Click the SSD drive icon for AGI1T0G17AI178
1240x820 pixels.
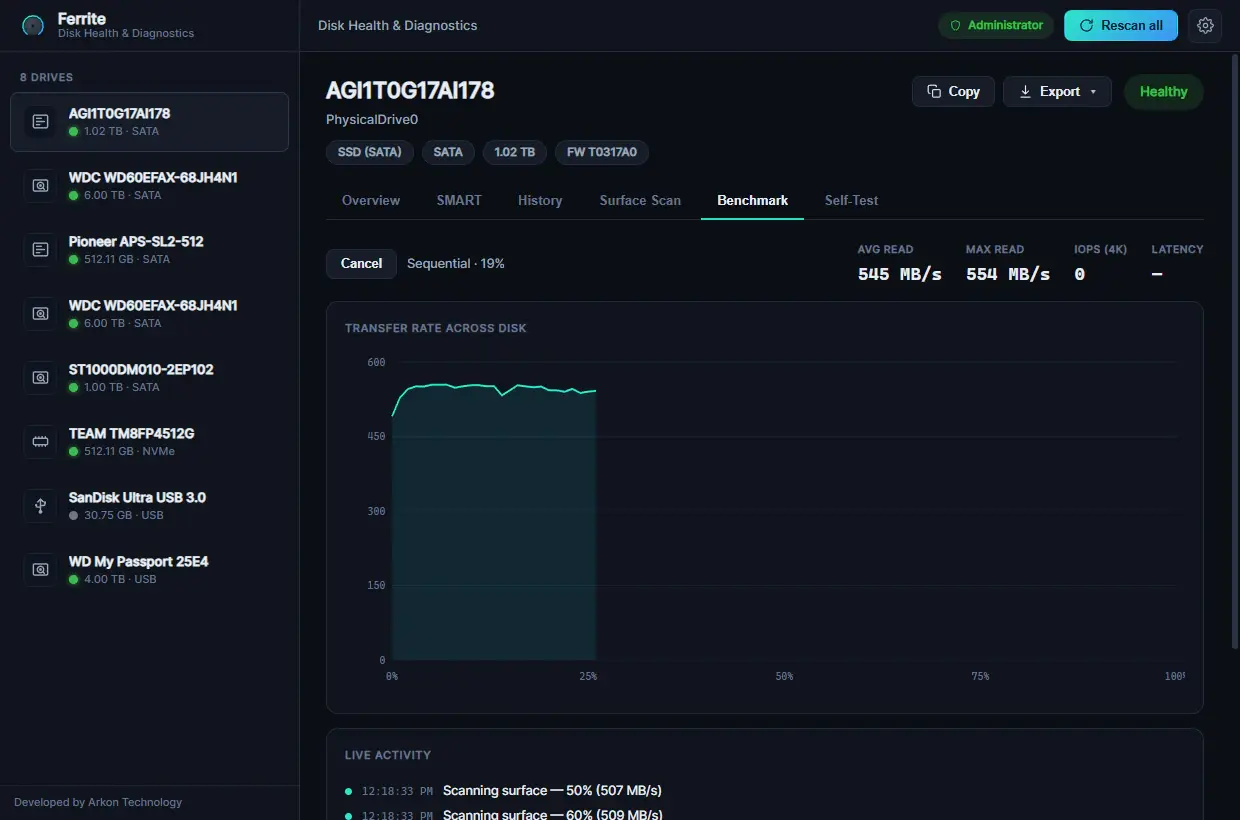point(40,121)
